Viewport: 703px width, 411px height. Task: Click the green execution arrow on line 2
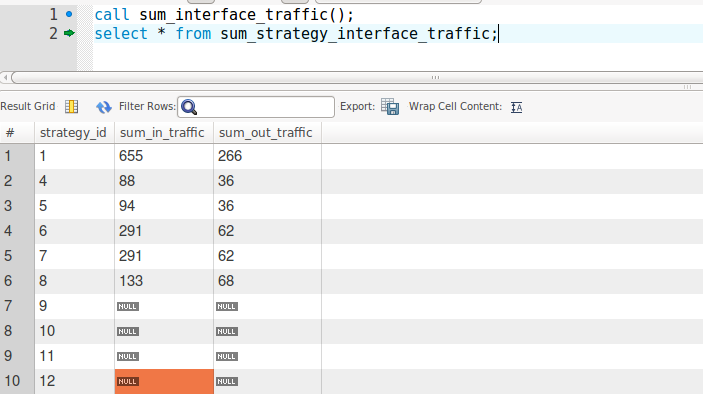click(69, 33)
